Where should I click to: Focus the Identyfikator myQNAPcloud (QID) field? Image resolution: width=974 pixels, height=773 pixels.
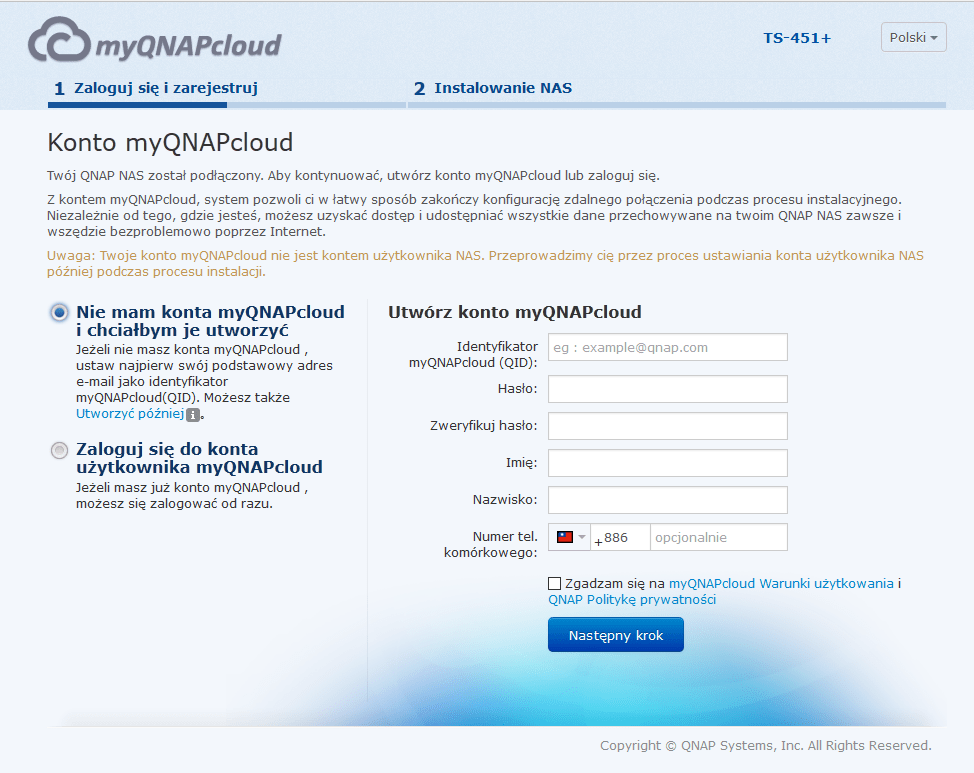[x=668, y=347]
